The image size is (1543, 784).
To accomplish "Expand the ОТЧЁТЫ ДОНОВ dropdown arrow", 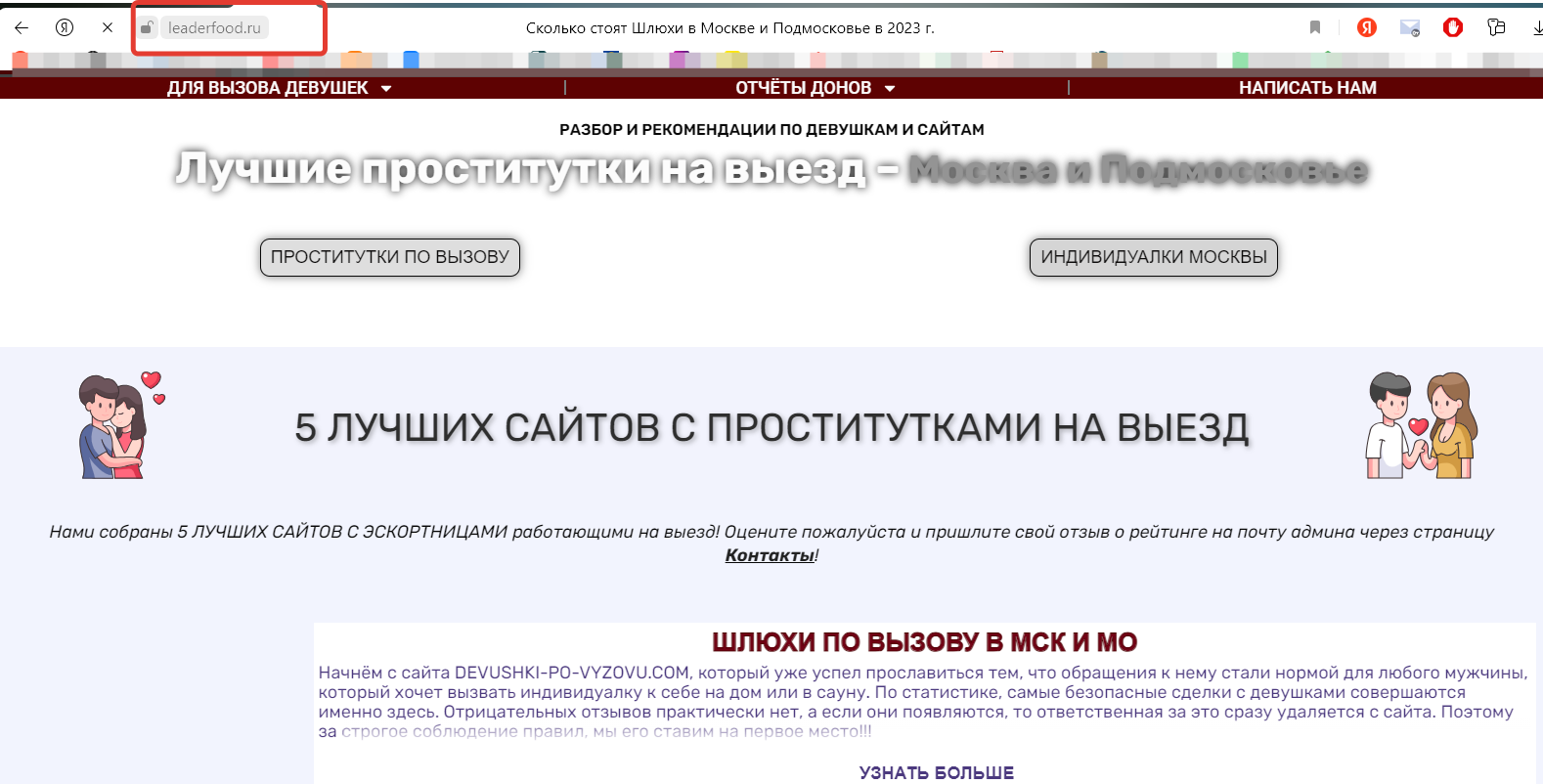I will (x=890, y=88).
